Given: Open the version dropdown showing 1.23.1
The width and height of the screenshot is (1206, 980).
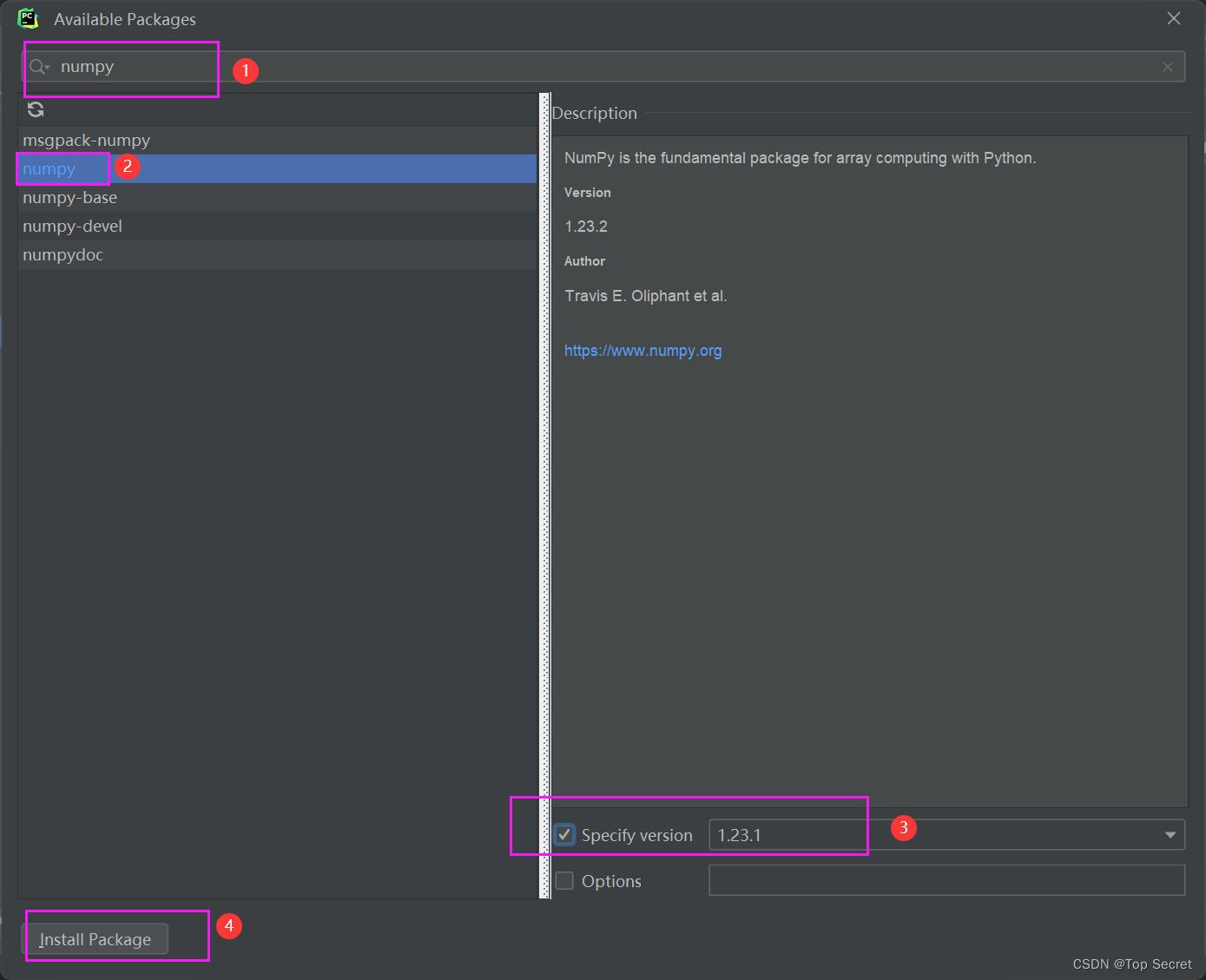Looking at the screenshot, I should pos(1170,835).
